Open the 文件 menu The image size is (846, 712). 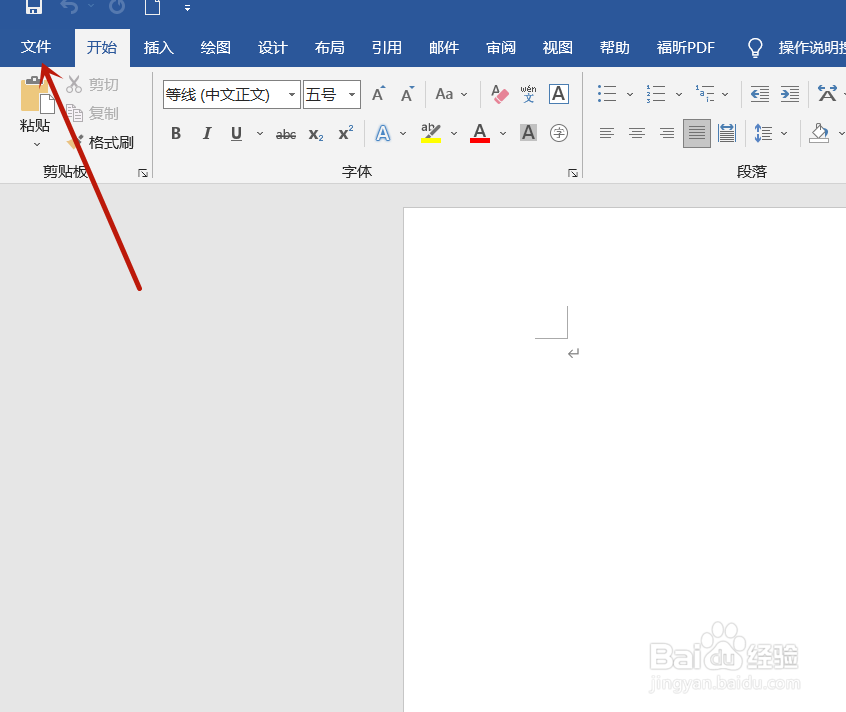[x=36, y=47]
